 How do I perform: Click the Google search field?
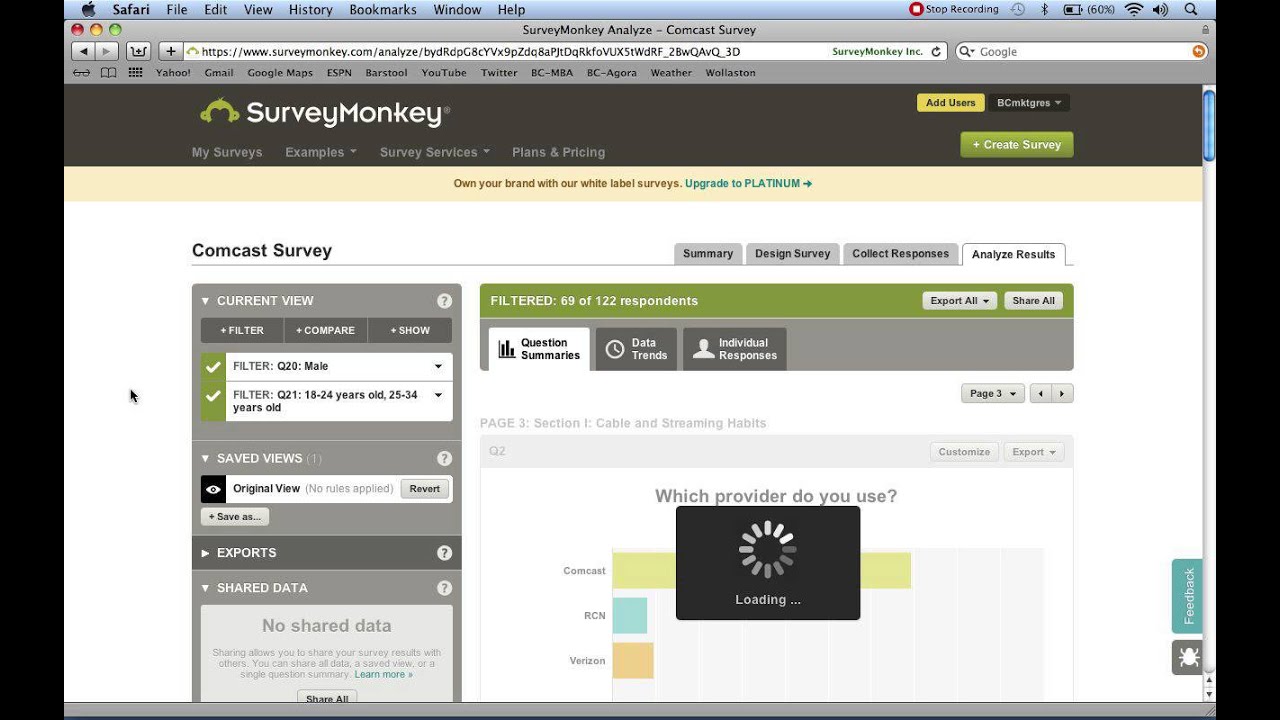1082,51
